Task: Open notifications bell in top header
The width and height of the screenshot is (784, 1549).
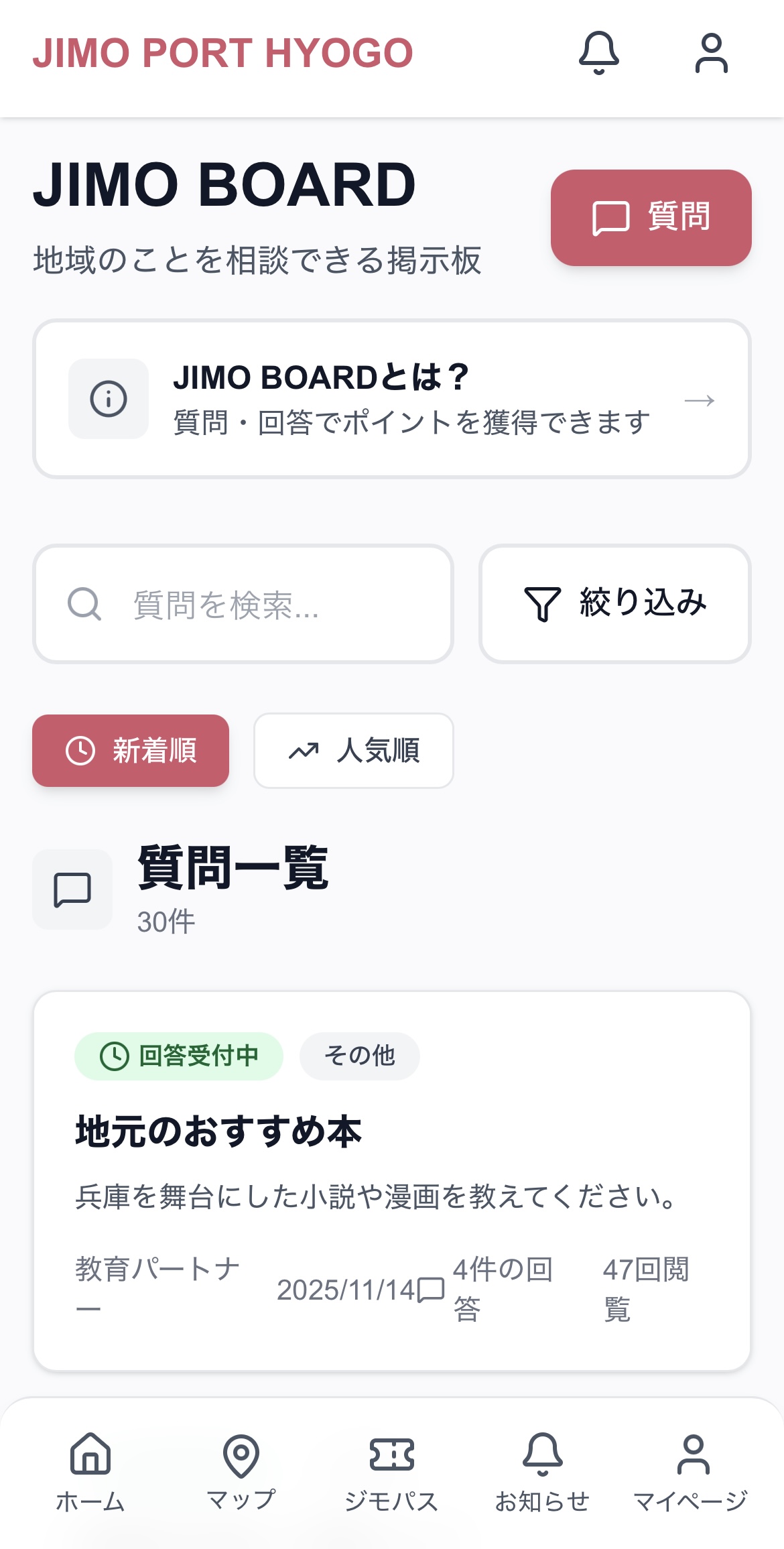Action: pos(599,53)
